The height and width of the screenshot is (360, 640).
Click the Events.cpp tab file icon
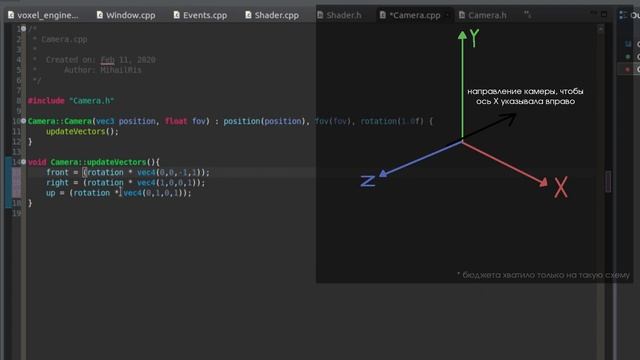click(x=176, y=15)
